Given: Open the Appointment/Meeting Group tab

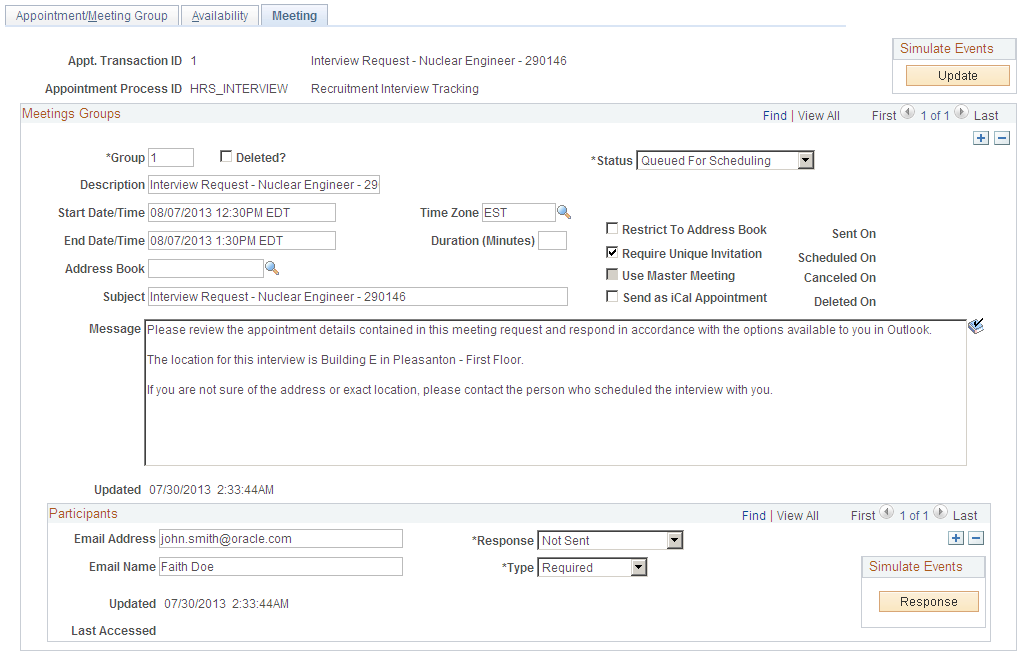Looking at the screenshot, I should click(x=91, y=15).
